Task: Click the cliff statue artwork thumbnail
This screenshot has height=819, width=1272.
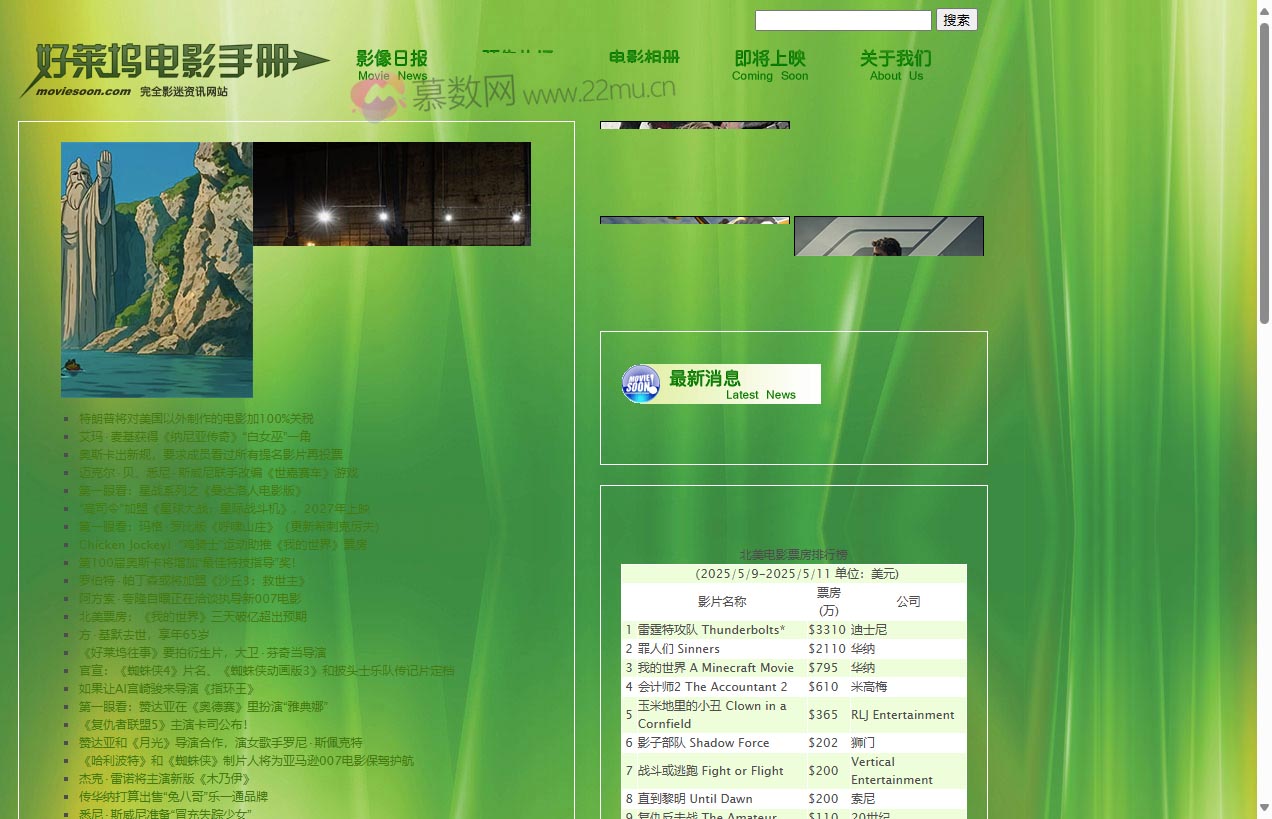Action: 156,269
